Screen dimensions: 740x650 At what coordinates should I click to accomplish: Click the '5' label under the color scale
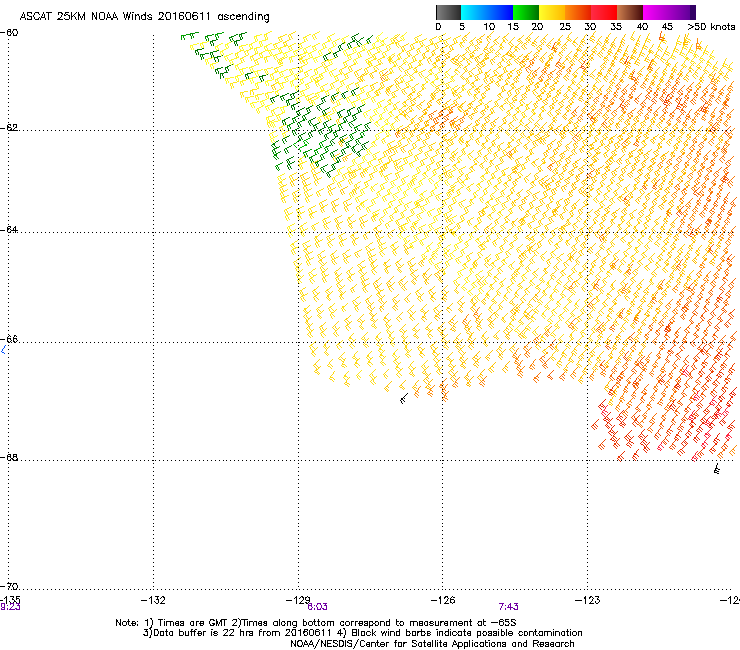462,27
